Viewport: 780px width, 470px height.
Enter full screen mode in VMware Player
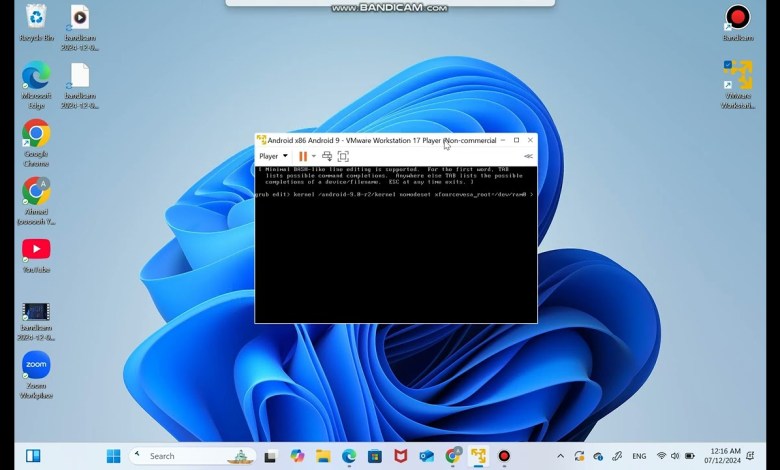coord(343,156)
